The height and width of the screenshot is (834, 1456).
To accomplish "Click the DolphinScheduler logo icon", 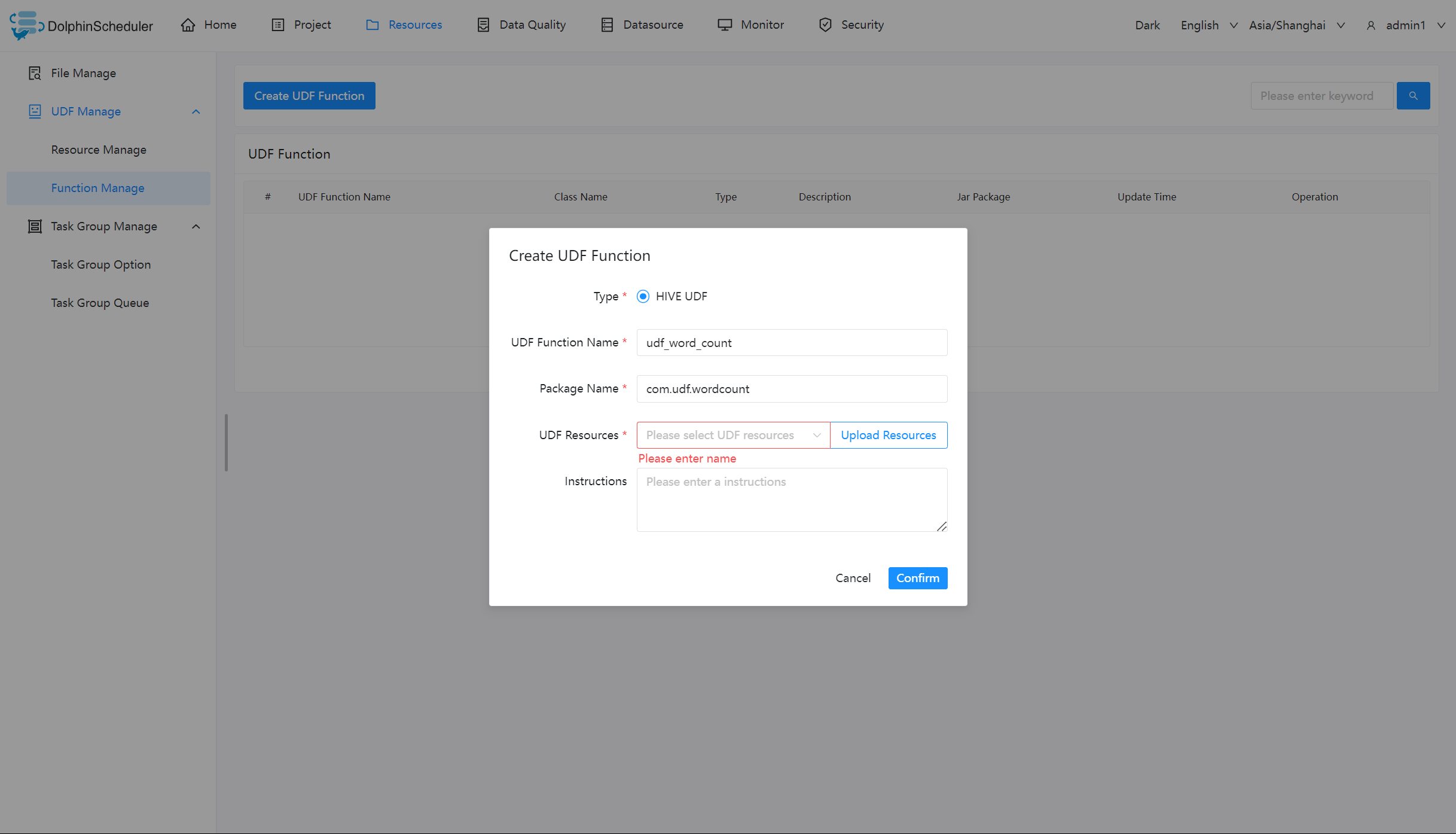I will (25, 25).
